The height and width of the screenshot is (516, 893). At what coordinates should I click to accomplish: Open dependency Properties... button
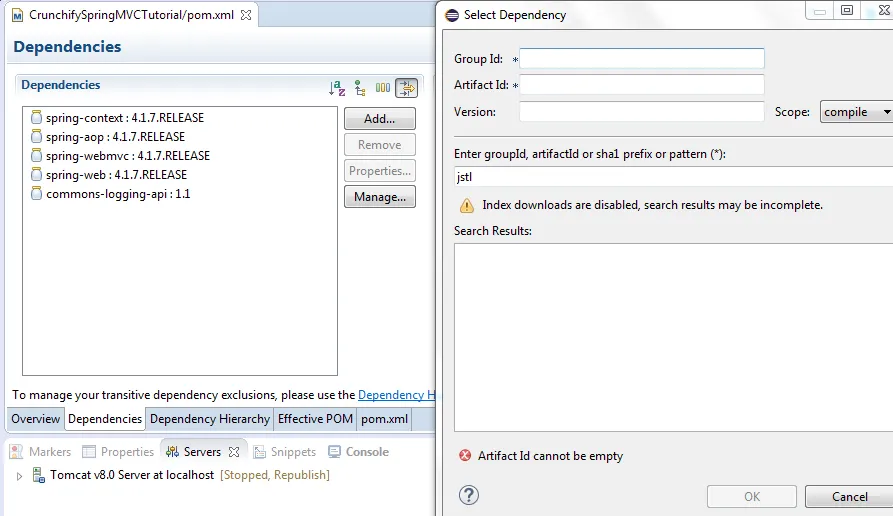[379, 171]
